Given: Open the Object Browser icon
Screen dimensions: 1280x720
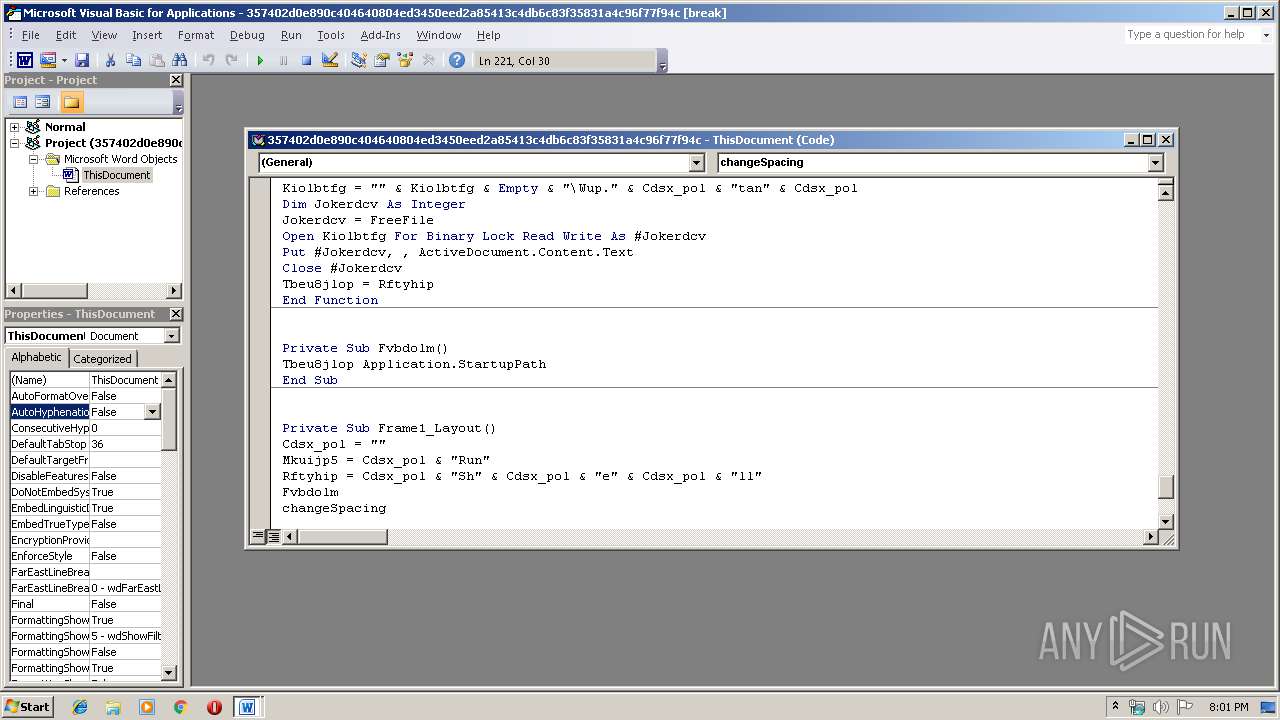Looking at the screenshot, I should point(405,61).
